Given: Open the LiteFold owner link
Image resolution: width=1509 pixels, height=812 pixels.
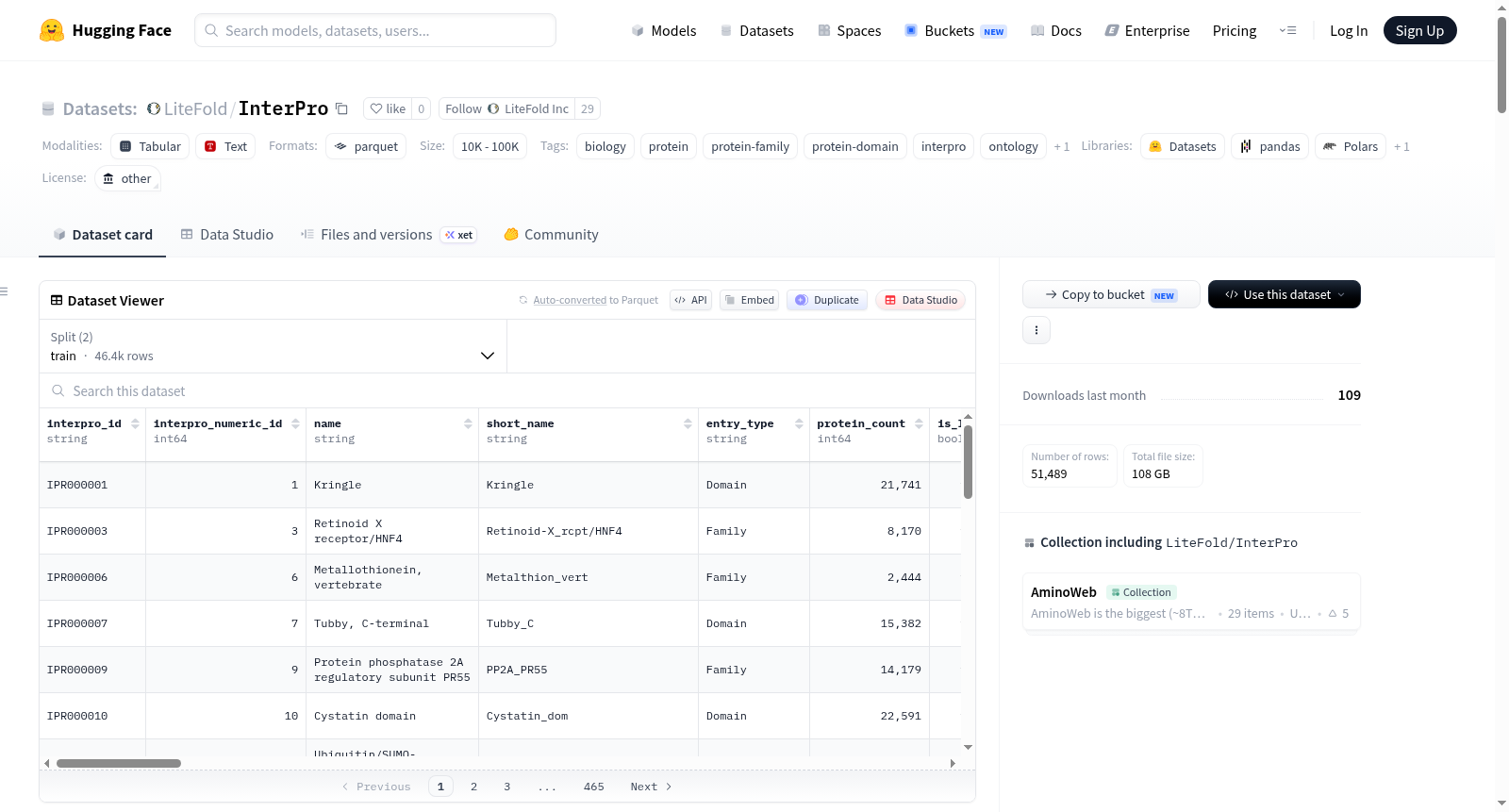Looking at the screenshot, I should click(195, 109).
